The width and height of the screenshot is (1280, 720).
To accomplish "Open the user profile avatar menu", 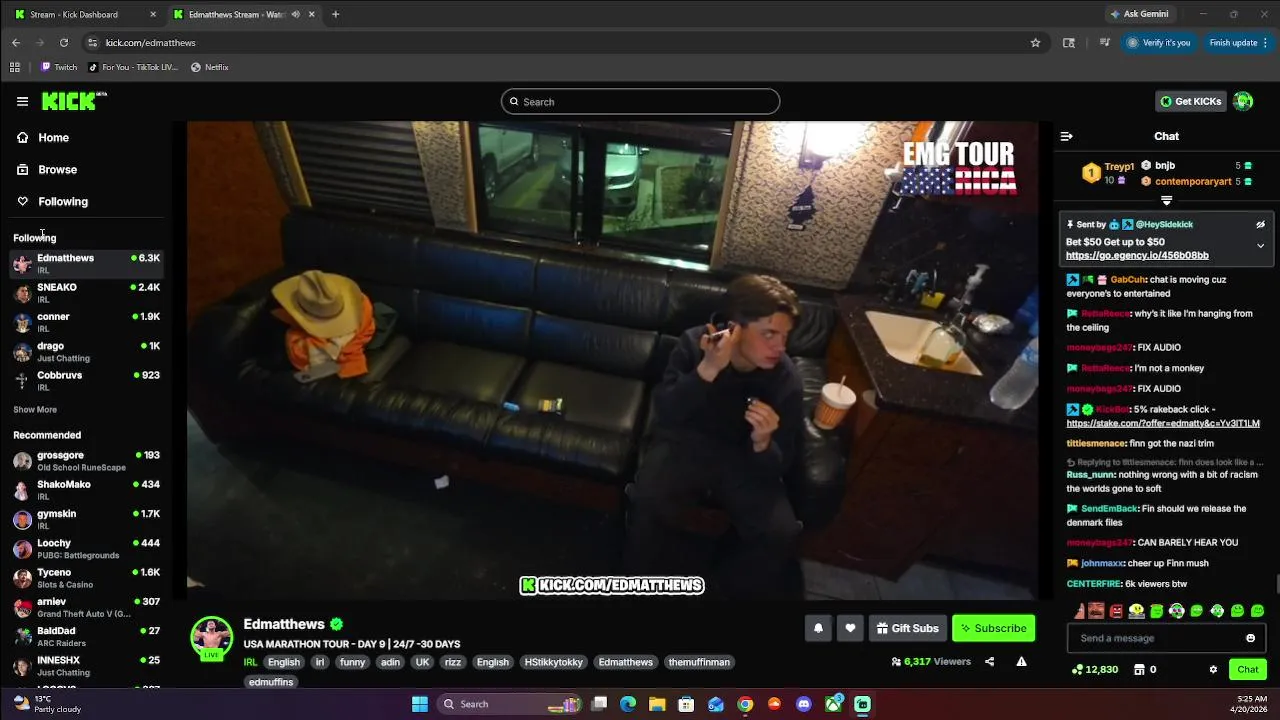I will [x=1243, y=101].
